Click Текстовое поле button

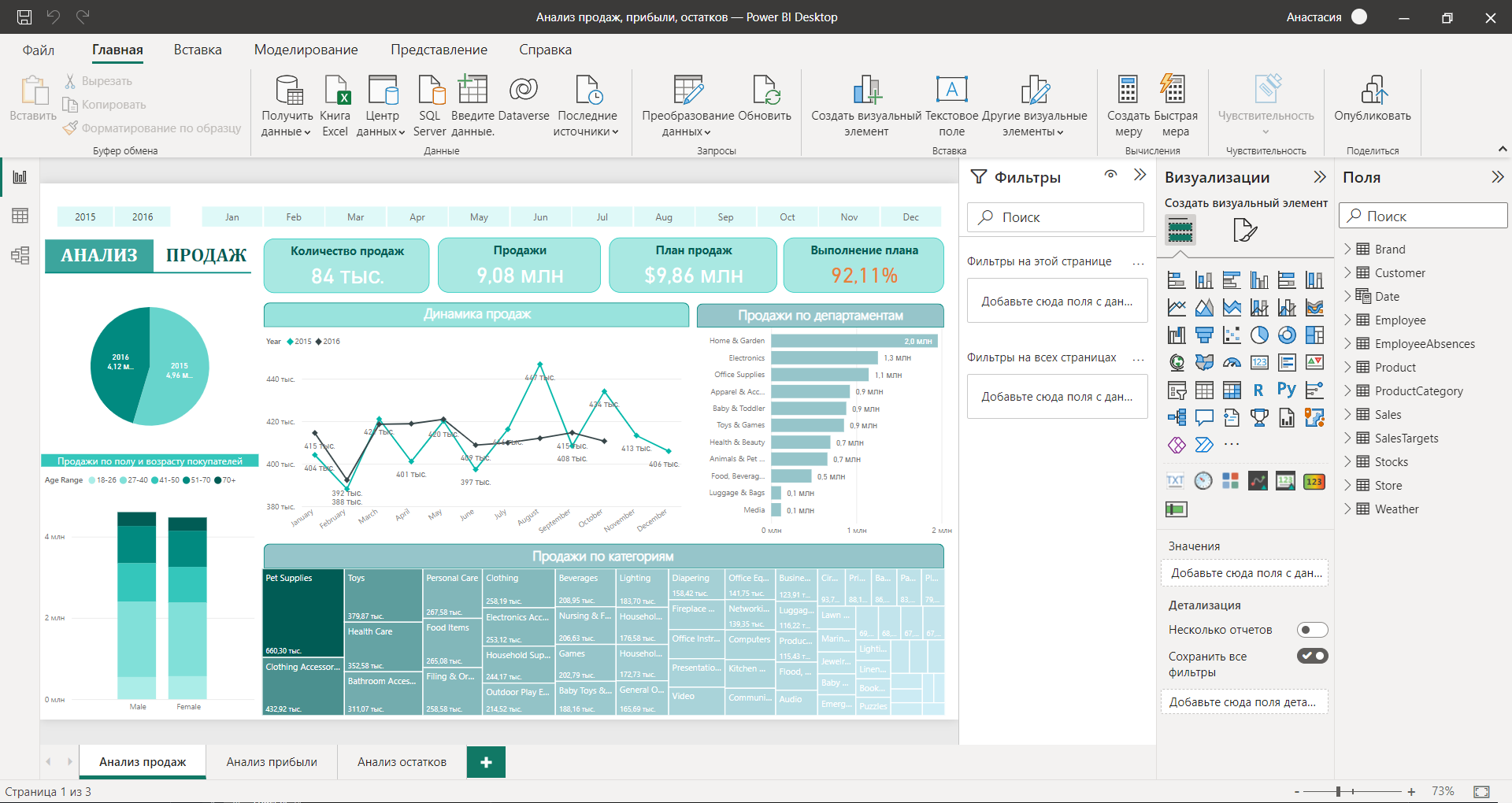[x=951, y=106]
